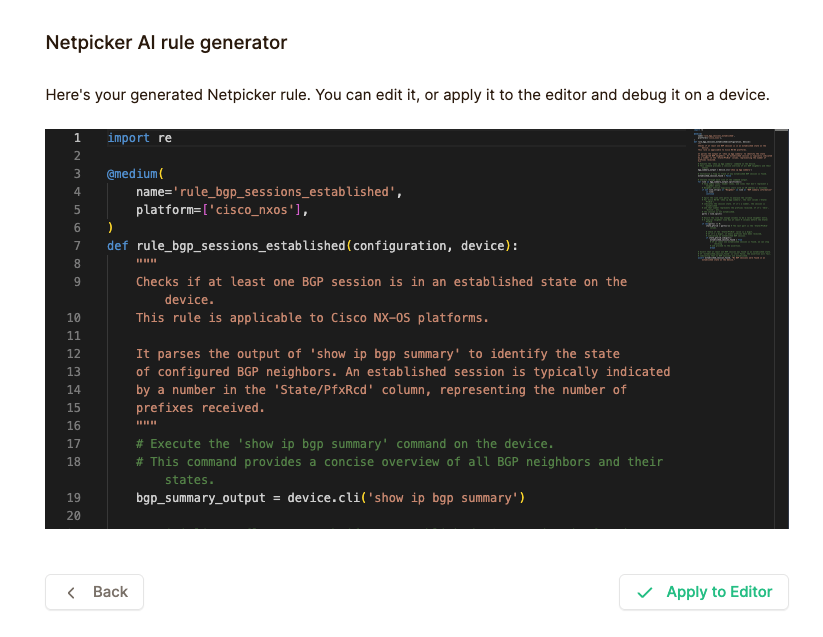The image size is (823, 637).
Task: Click the 'State/PfxRcd' text in docstring
Action: 306,390
